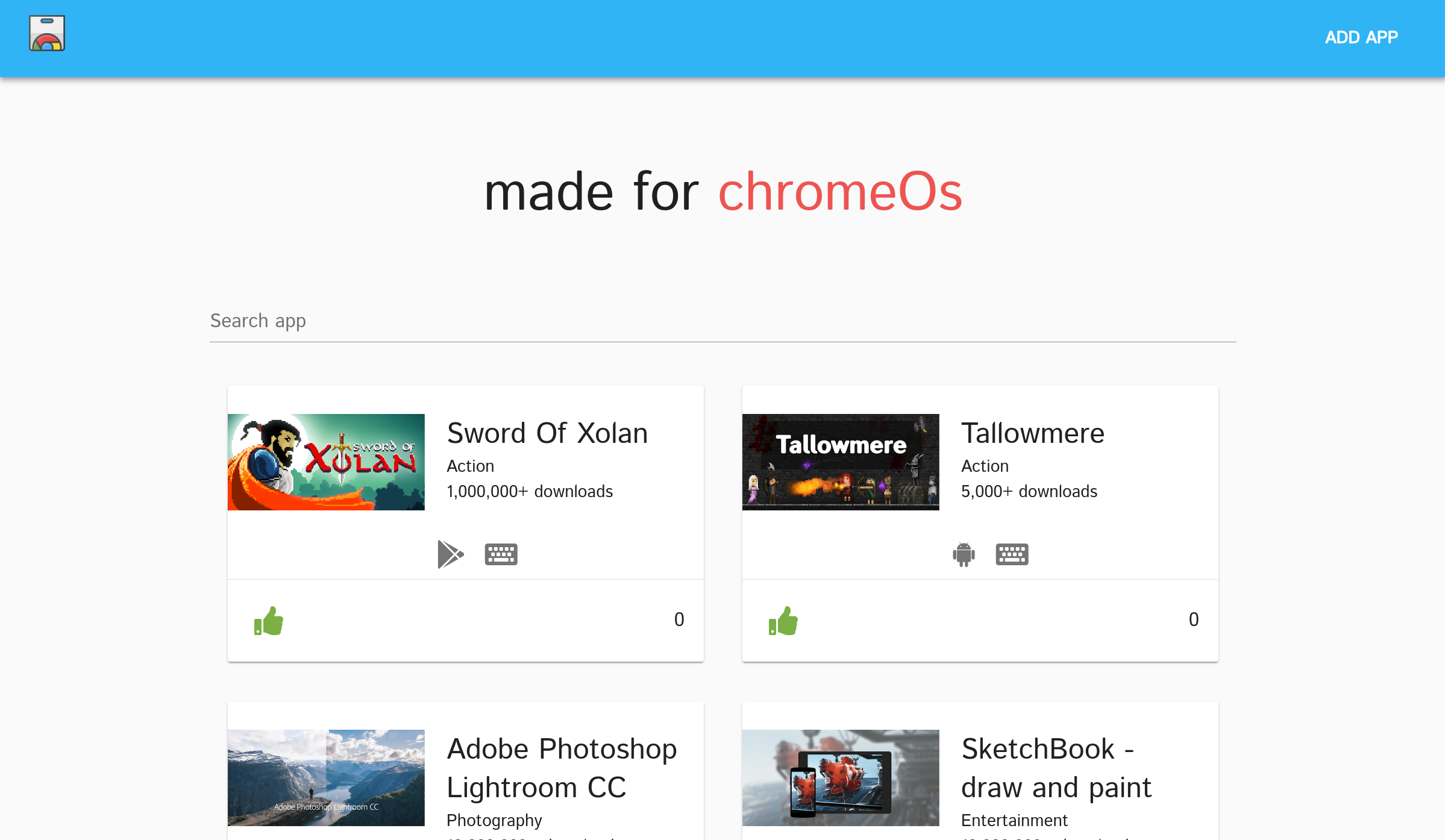Click the Google Play icon on Sword Of Xolan
Screen dimensions: 1445x840
(x=450, y=553)
